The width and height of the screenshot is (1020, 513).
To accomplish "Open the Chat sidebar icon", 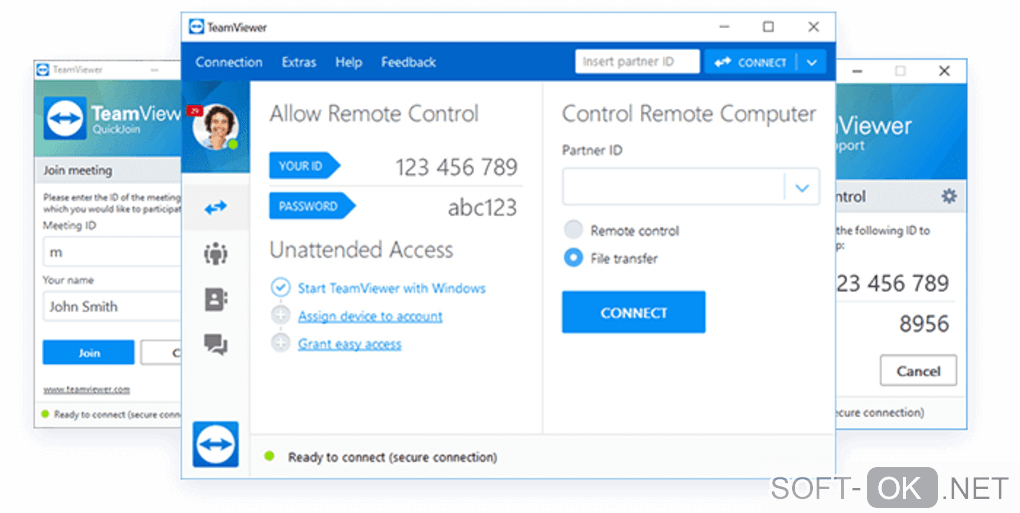I will (215, 345).
